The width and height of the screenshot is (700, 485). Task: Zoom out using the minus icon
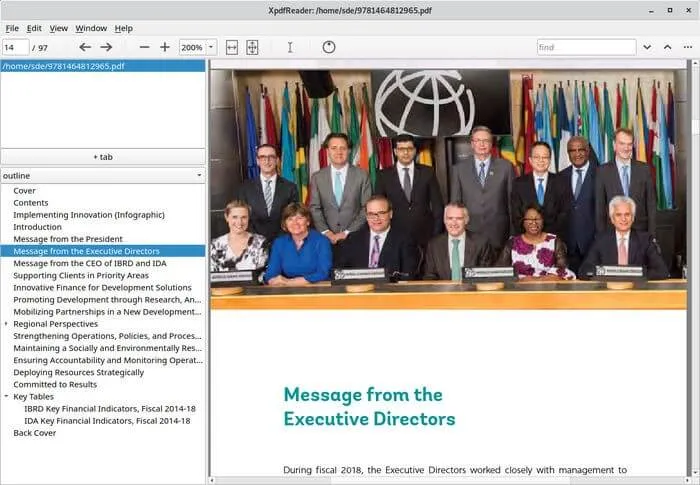(x=144, y=47)
